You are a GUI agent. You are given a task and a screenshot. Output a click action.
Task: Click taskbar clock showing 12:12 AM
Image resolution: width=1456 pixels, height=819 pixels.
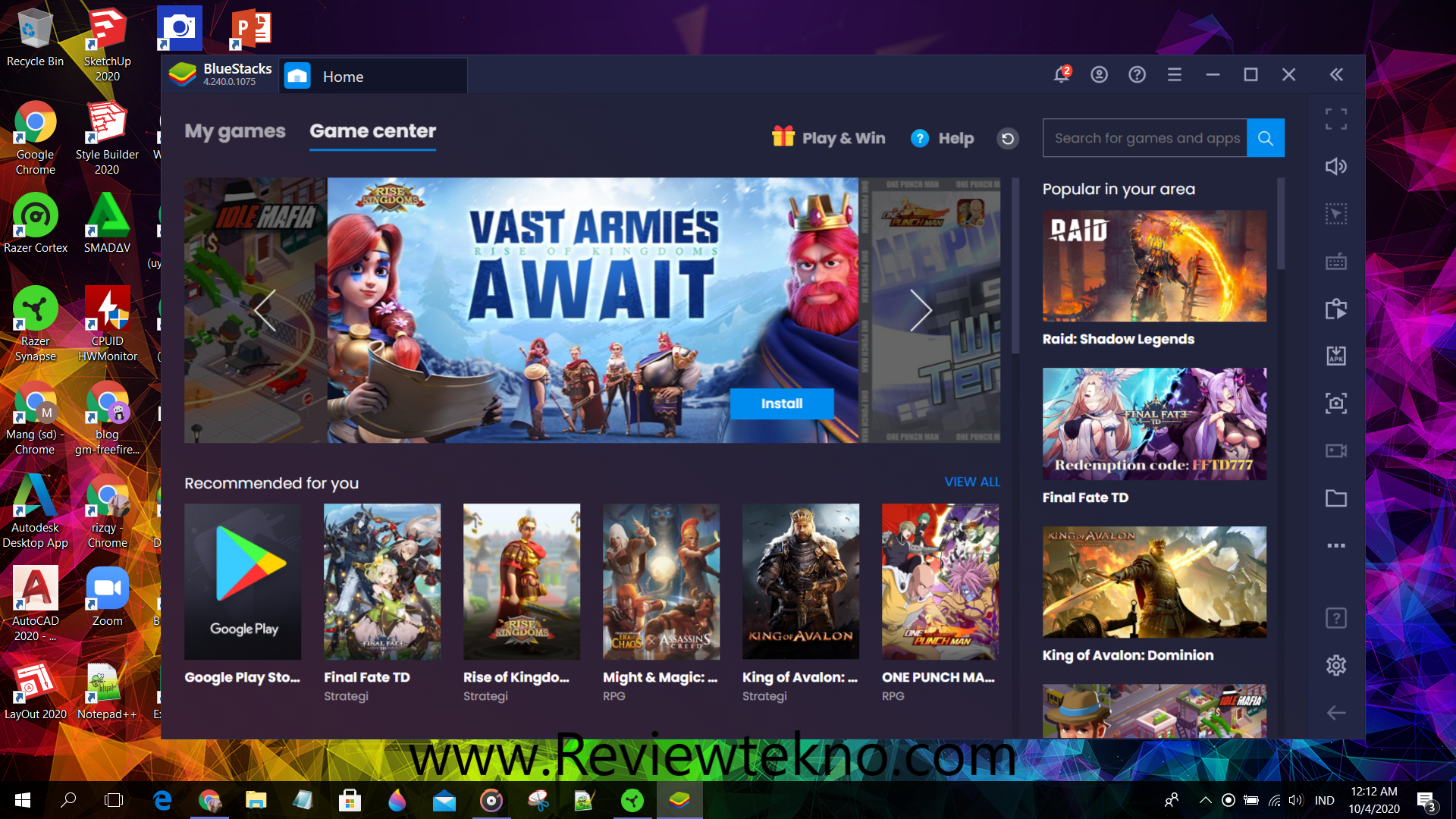click(x=1374, y=800)
